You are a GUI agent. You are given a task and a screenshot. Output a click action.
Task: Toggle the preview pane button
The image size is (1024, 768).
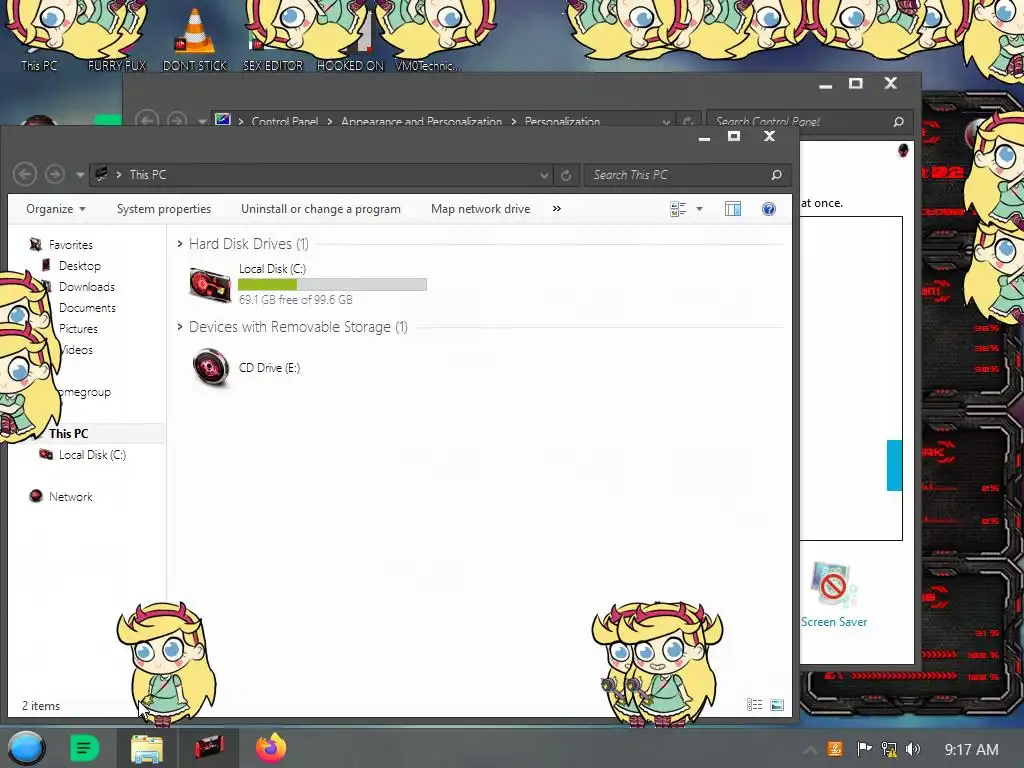coord(733,209)
